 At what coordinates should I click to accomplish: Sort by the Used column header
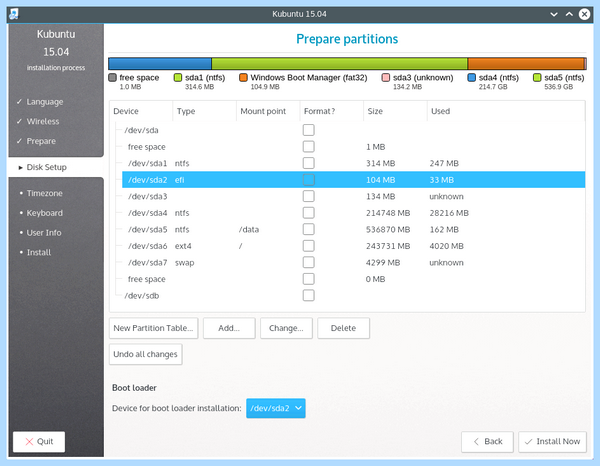[x=506, y=111]
